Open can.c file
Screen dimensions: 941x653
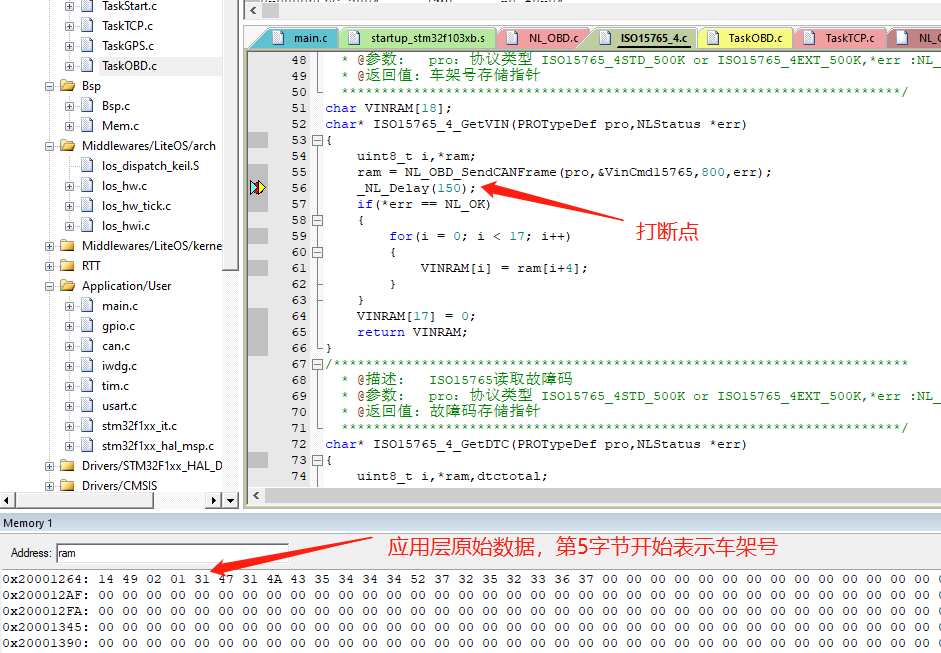[116, 346]
